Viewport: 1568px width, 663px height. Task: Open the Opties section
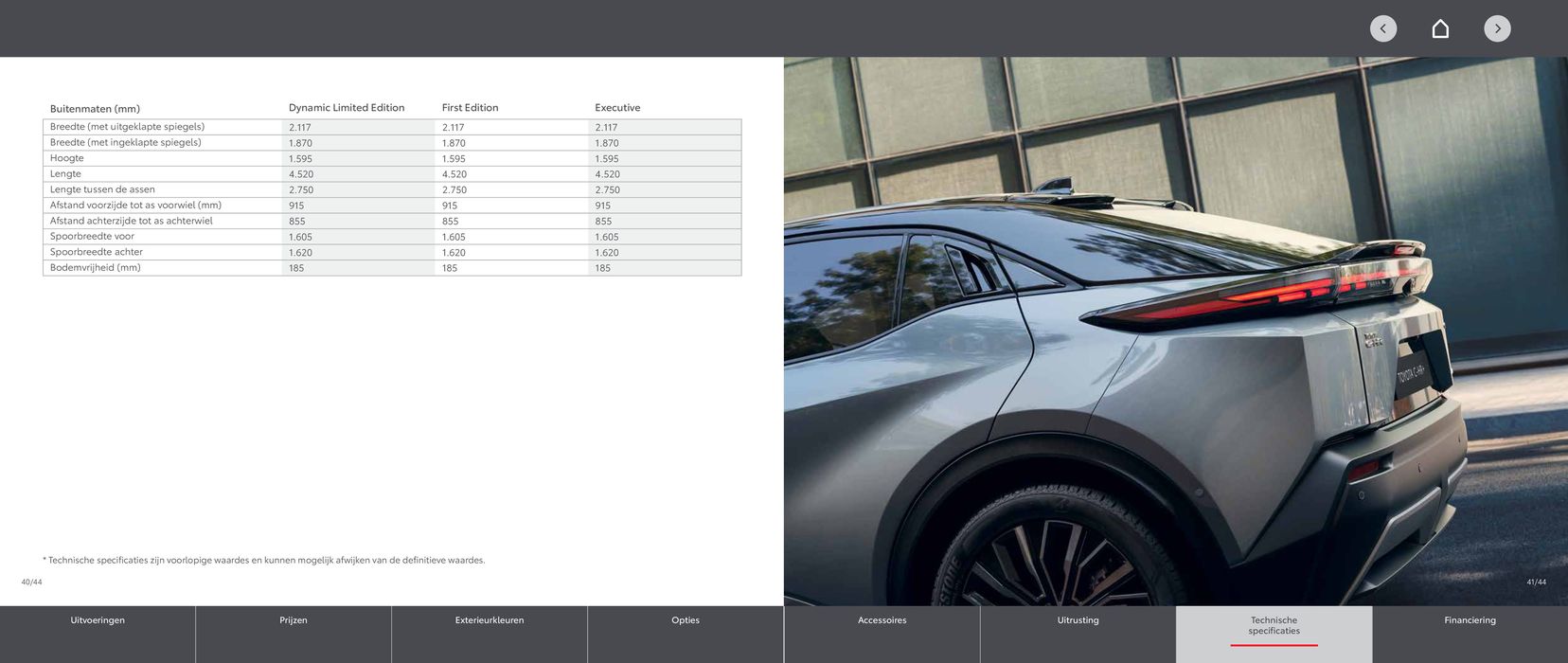point(686,621)
